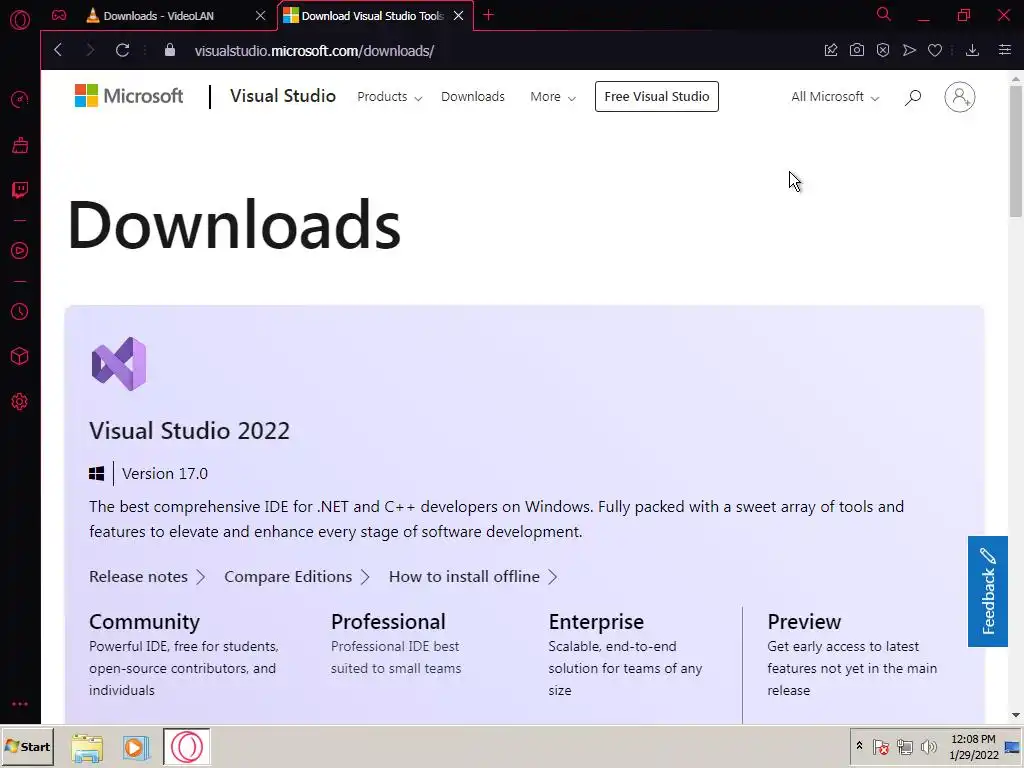
Task: Close the Downloads - VideoLAN tab
Action: 261,16
